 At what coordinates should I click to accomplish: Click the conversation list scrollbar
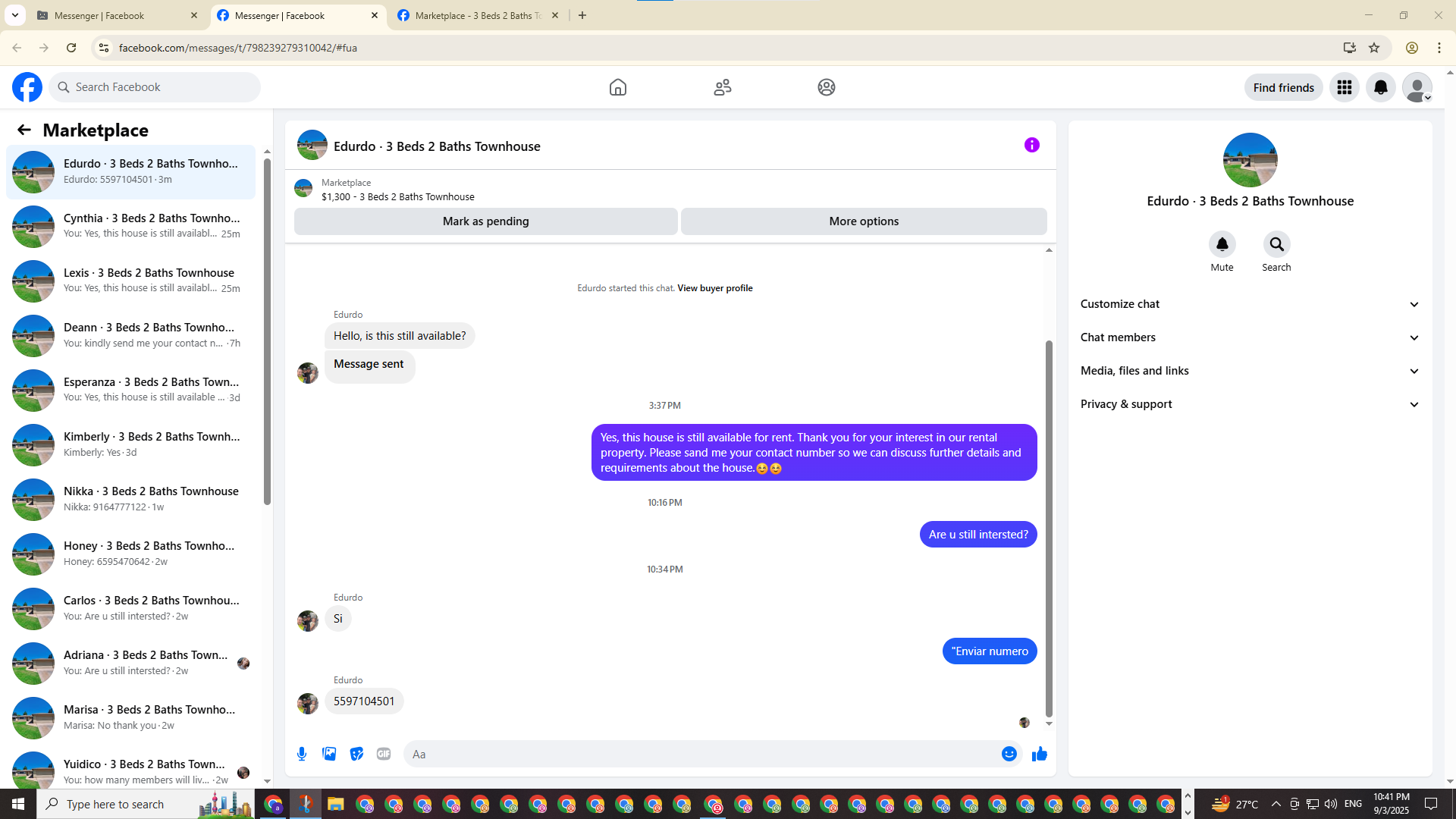pyautogui.click(x=267, y=331)
